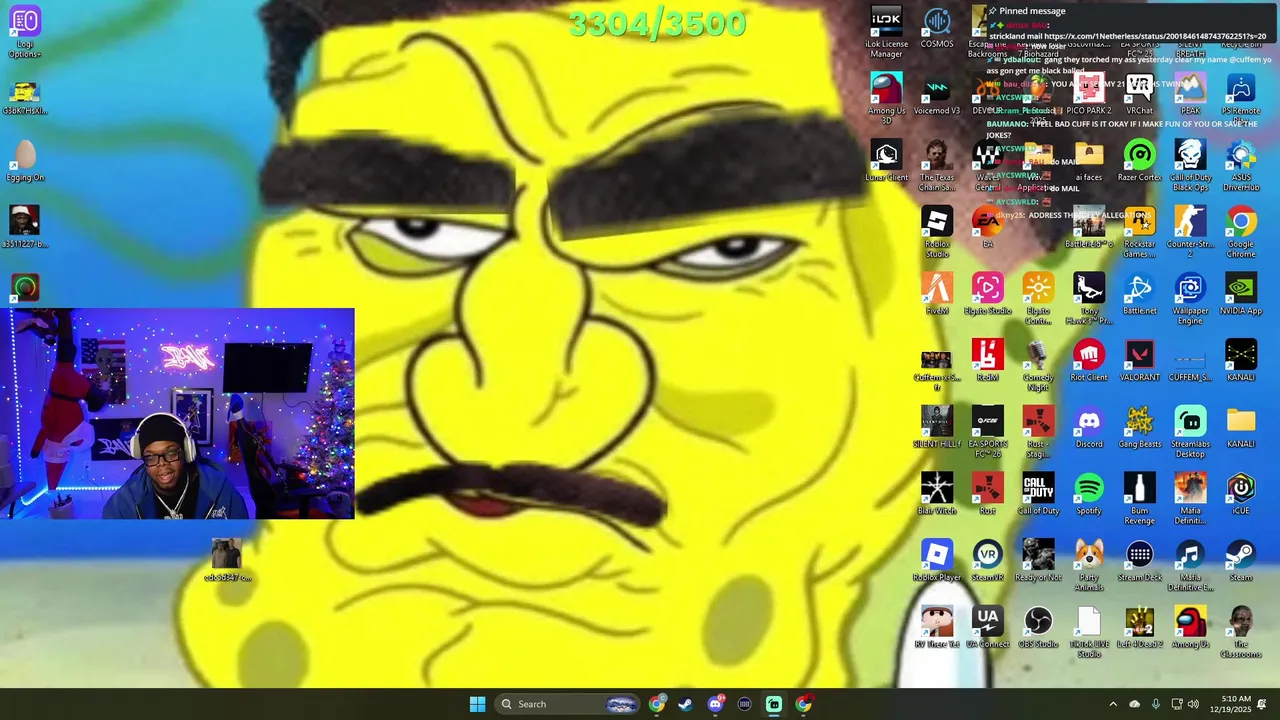Open Spotify desktop shortcut
Screen dimensions: 1280x720
pos(1089,495)
